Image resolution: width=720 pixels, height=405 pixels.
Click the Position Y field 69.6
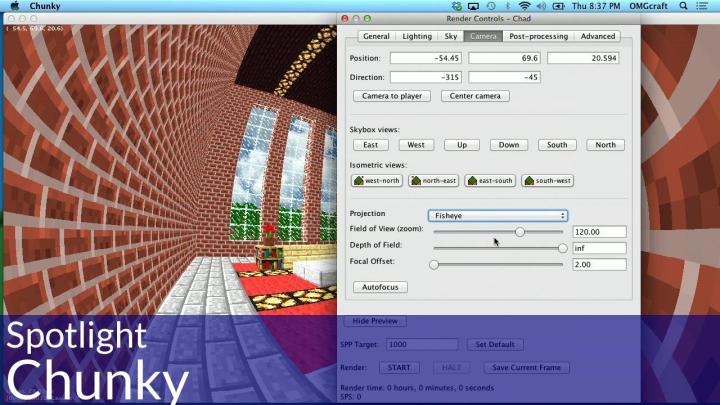pyautogui.click(x=504, y=58)
